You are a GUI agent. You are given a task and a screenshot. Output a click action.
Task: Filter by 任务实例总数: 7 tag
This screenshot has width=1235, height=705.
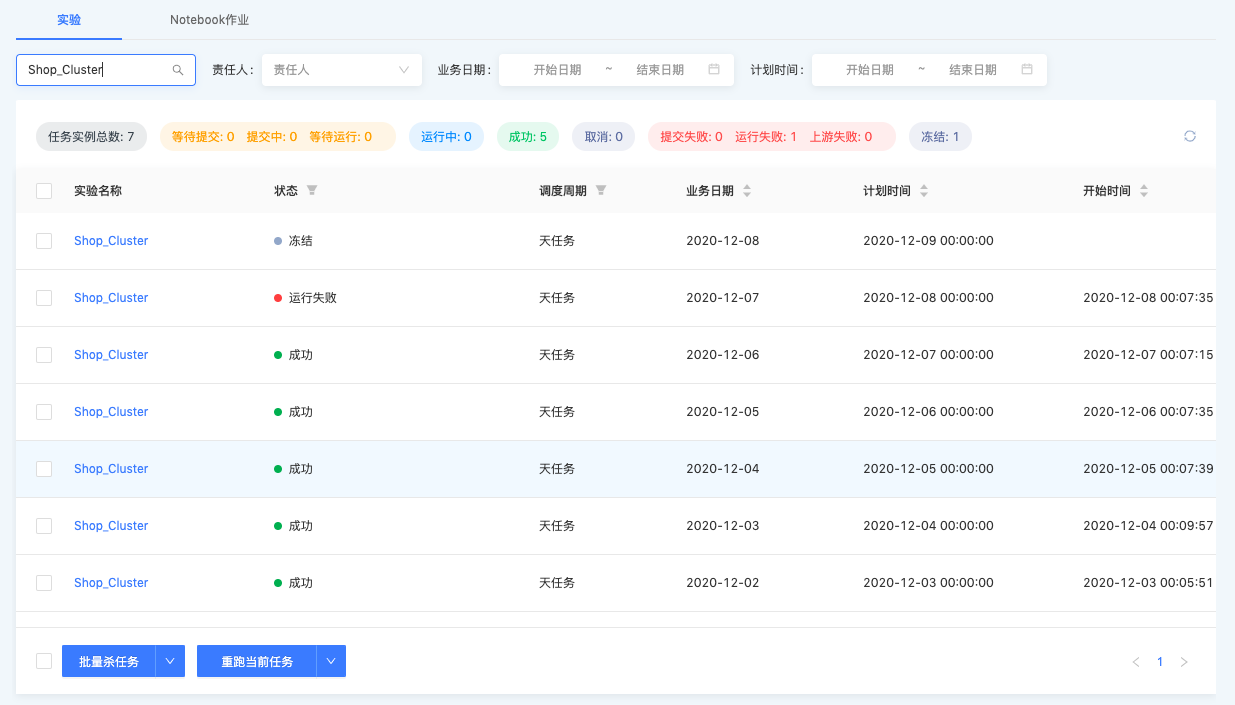pos(91,136)
